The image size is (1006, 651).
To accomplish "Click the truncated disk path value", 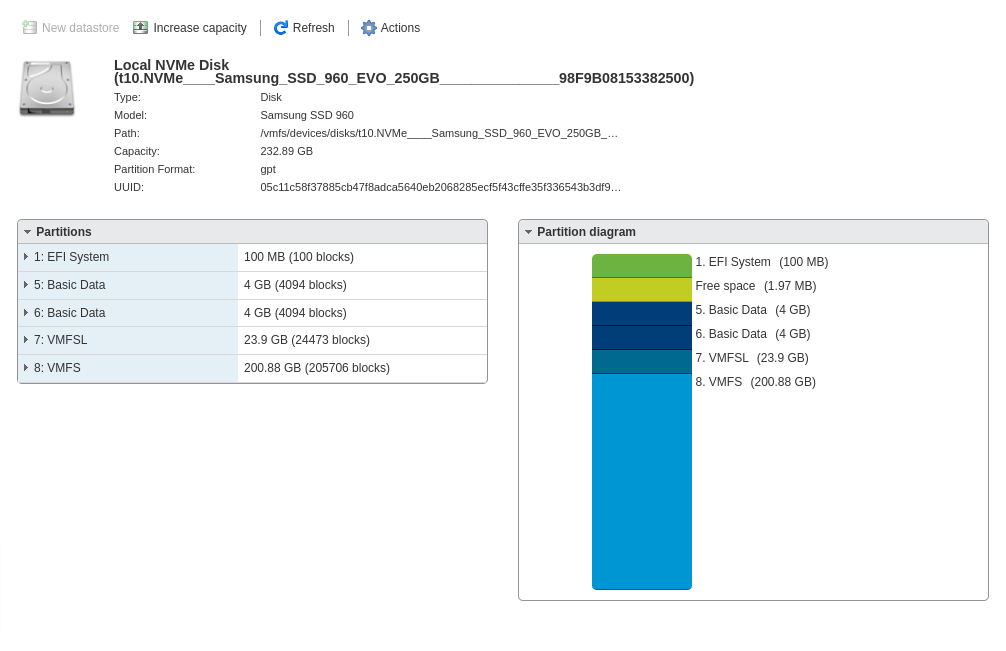I will pyautogui.click(x=438, y=133).
